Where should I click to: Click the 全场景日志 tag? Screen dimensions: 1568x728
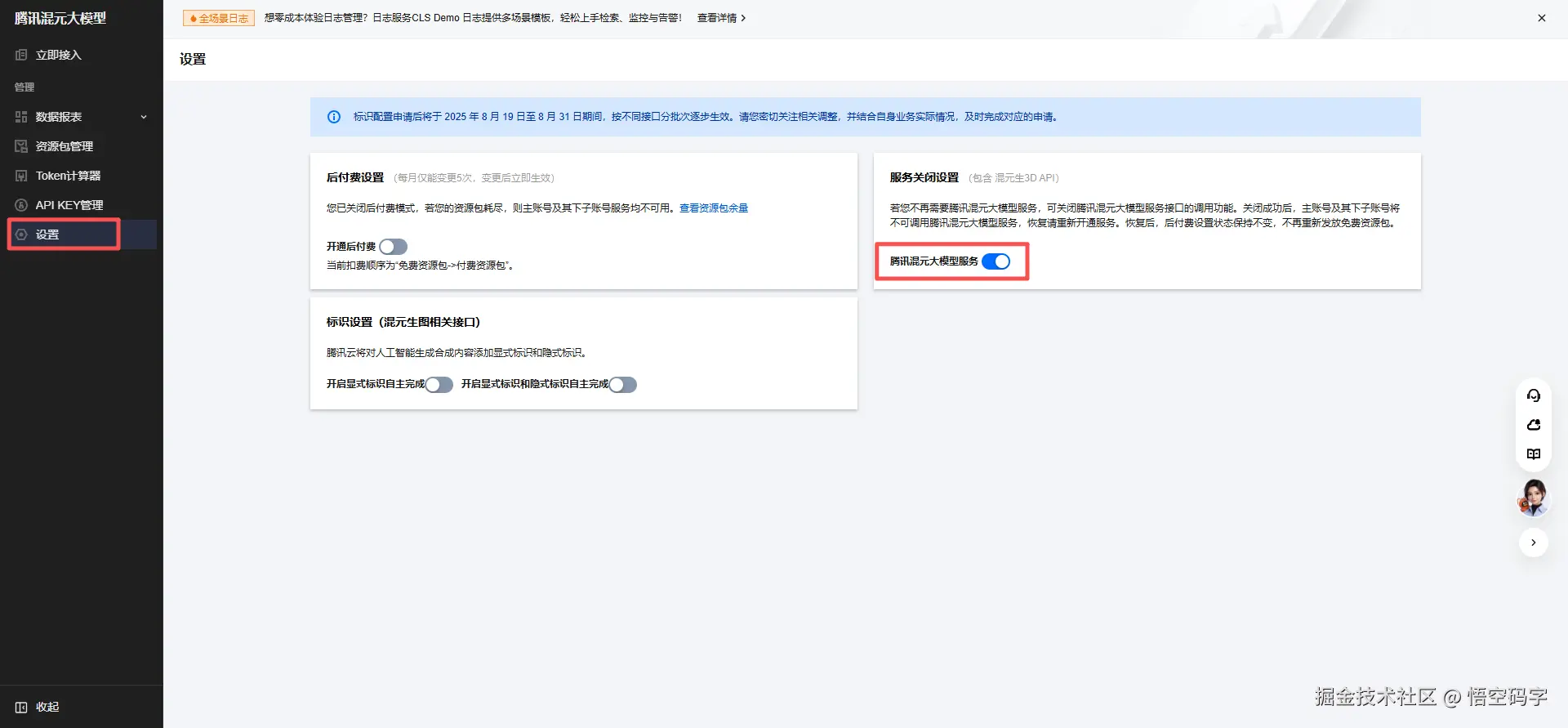(219, 18)
